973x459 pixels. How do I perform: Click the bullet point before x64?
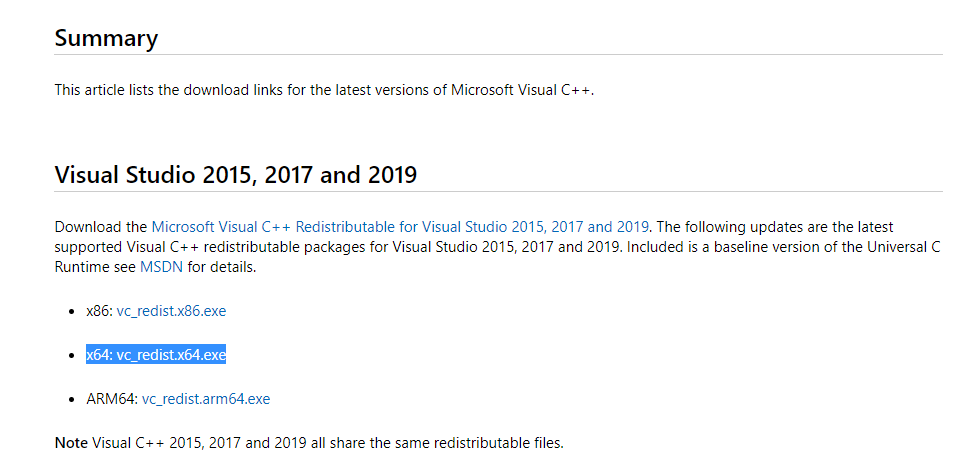71,356
